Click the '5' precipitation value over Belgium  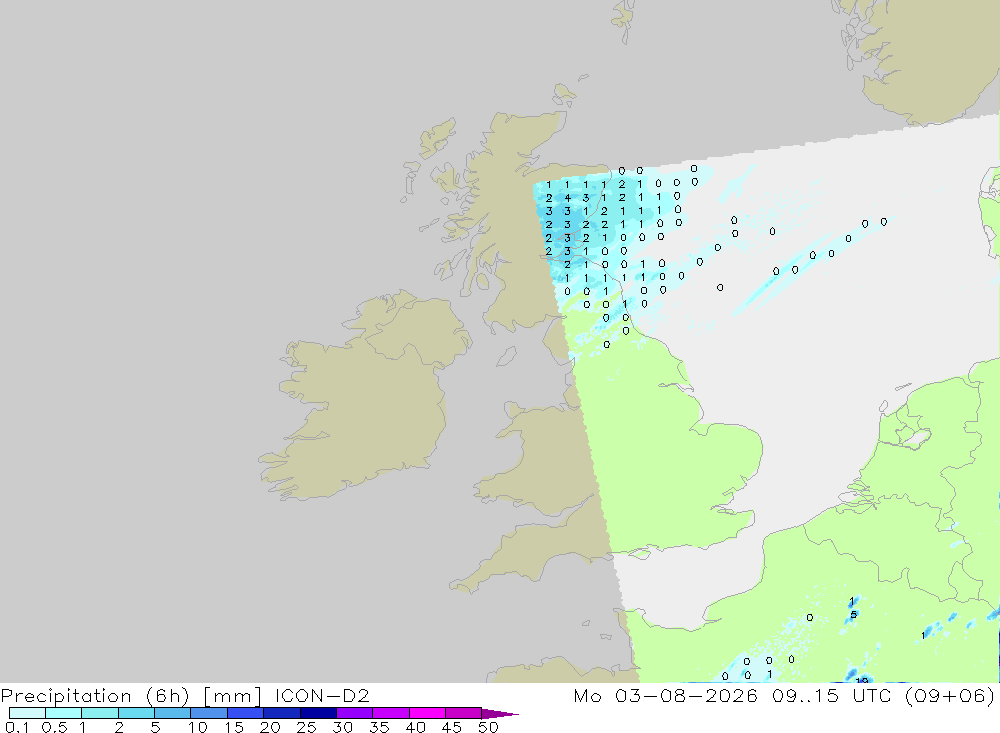pyautogui.click(x=853, y=615)
